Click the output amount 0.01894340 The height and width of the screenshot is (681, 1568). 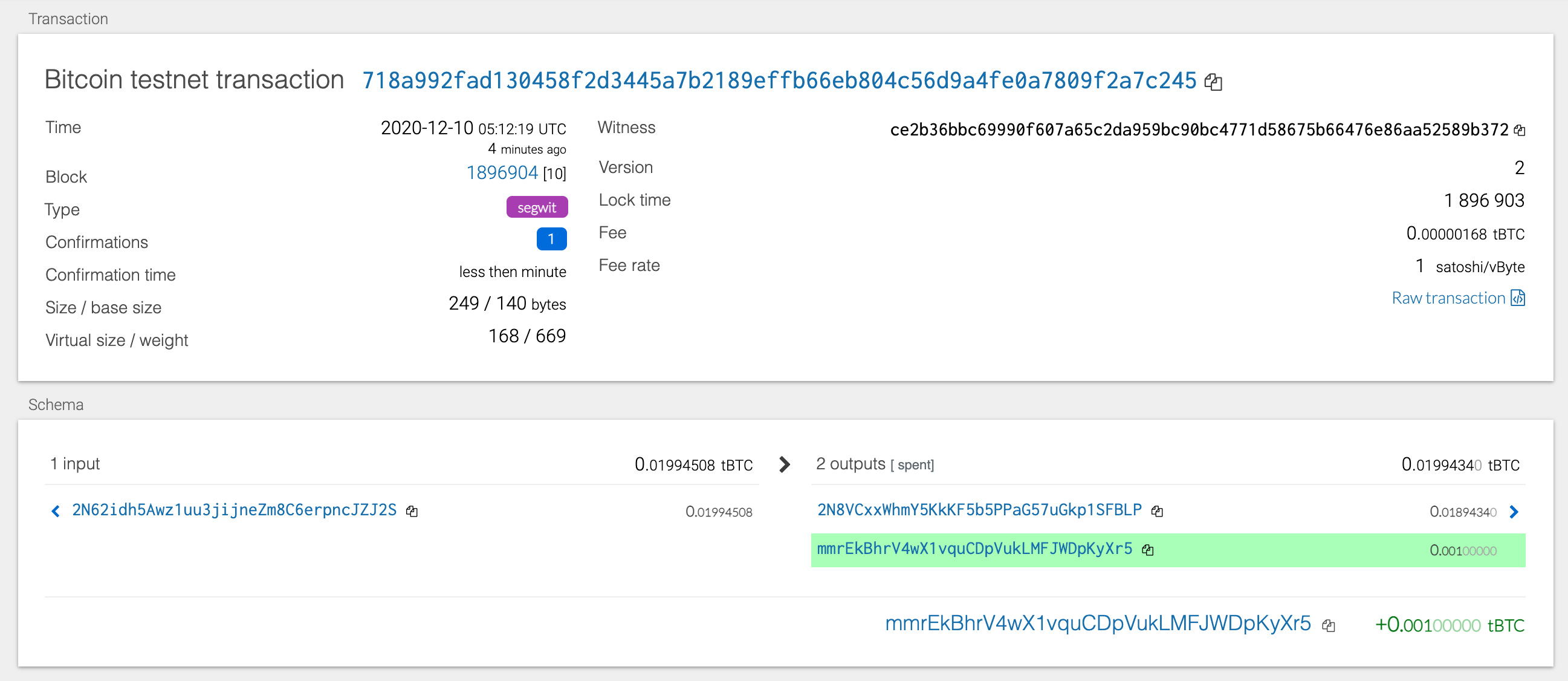[x=1463, y=512]
